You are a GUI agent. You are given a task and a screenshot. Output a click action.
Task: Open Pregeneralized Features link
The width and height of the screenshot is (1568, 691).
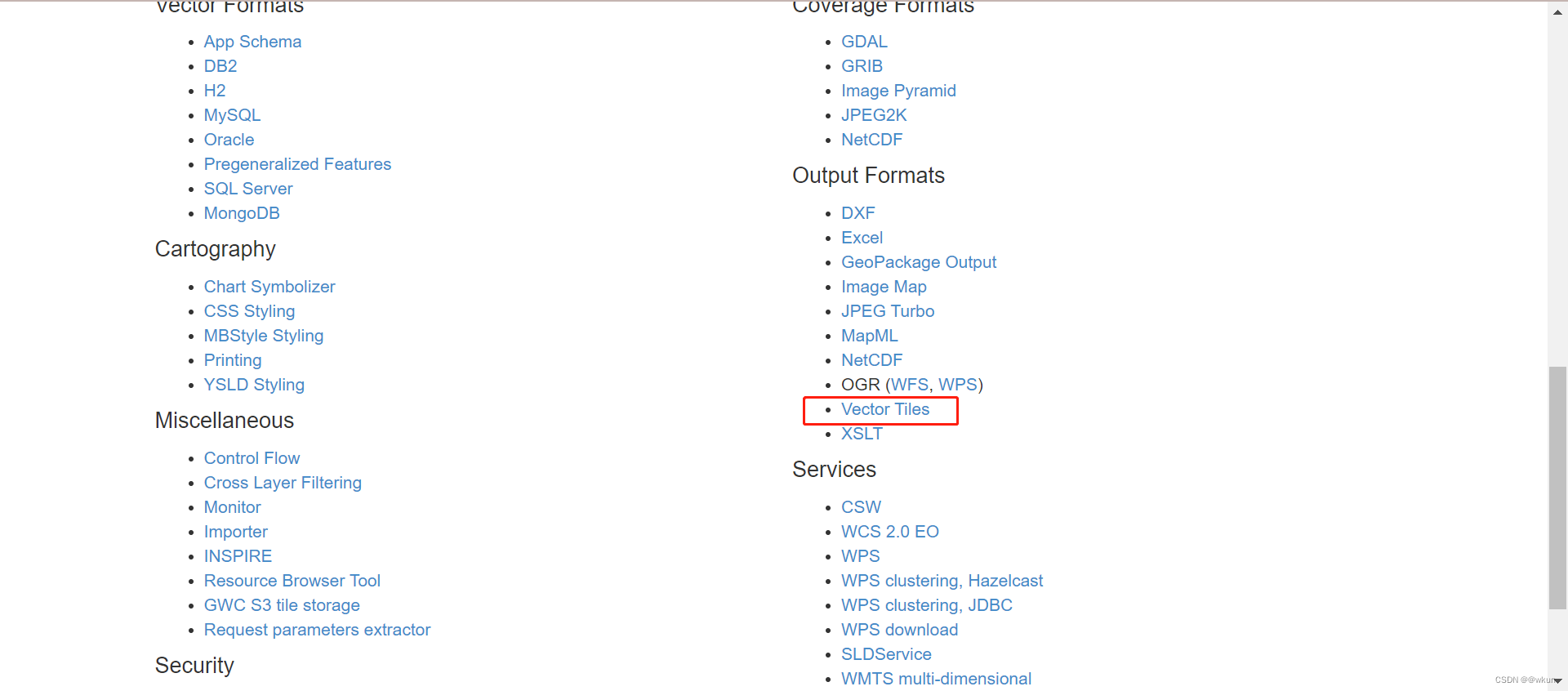tap(297, 164)
